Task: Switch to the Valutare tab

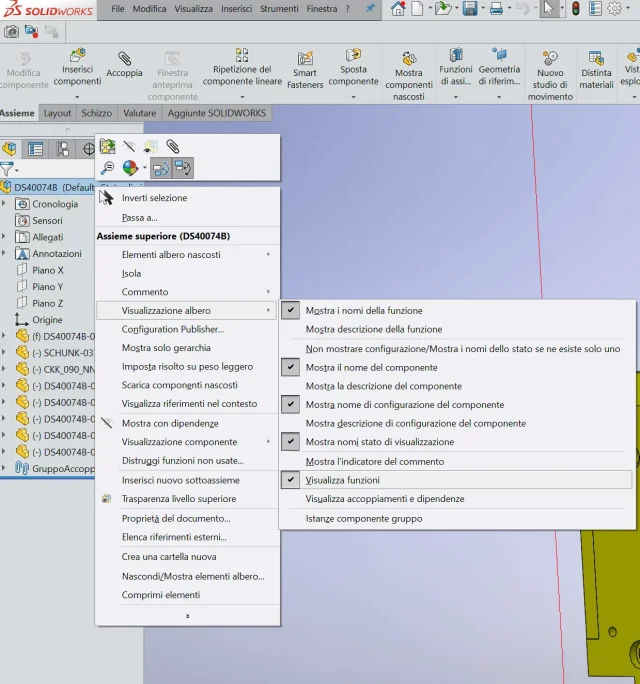Action: coord(140,113)
